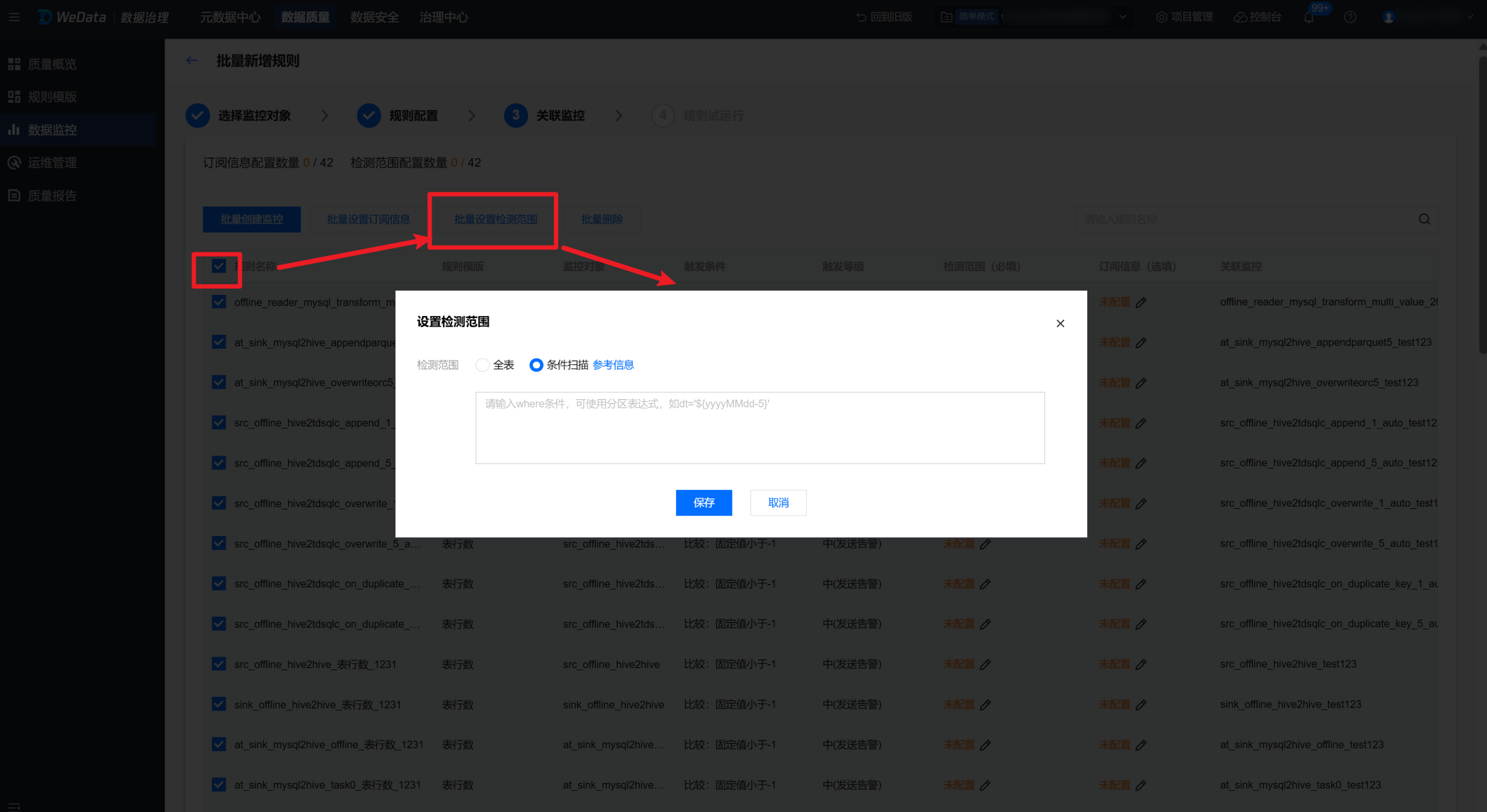Uncheck the at_sink_mysql2hive_task0_表行数_1231 checkbox
The image size is (1487, 812).
tap(219, 785)
